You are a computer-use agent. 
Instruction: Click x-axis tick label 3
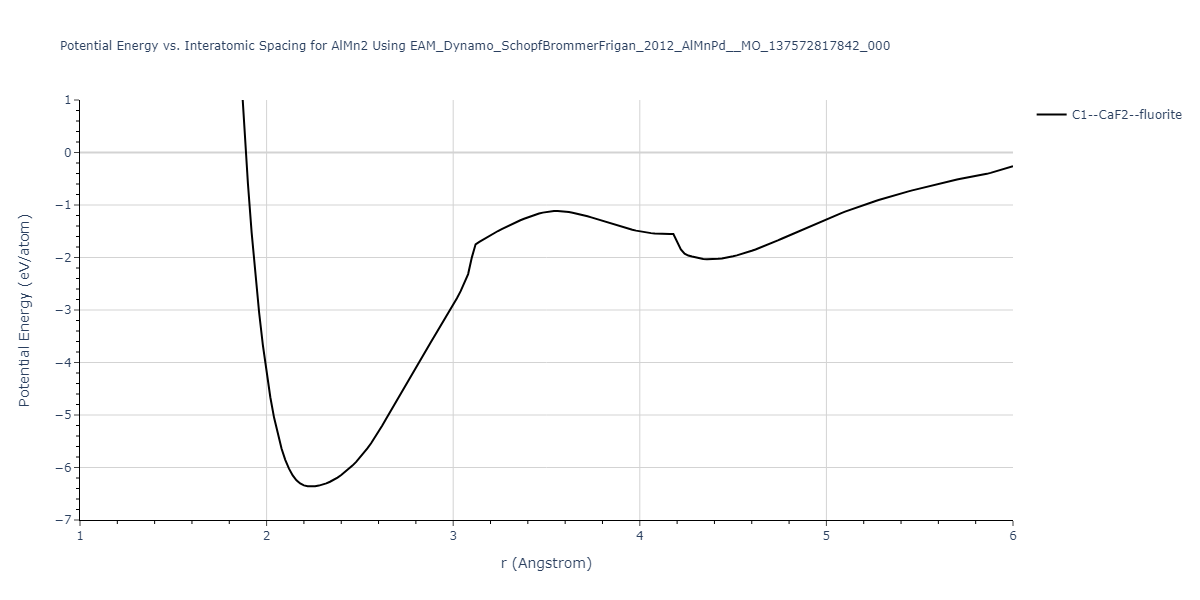tap(453, 536)
